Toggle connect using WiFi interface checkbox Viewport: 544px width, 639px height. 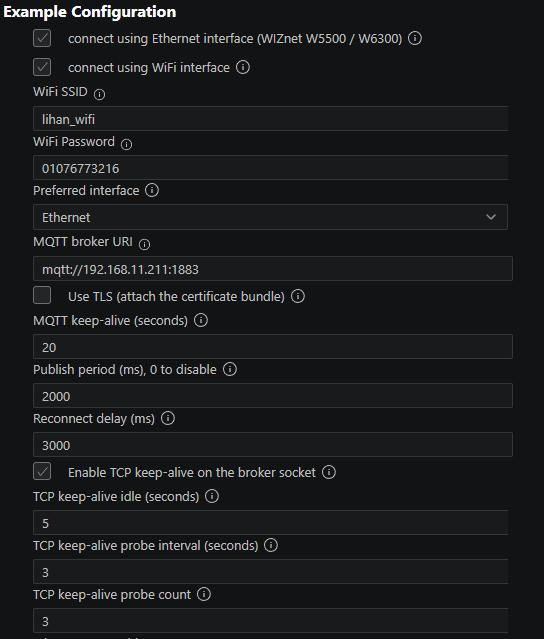click(42, 67)
